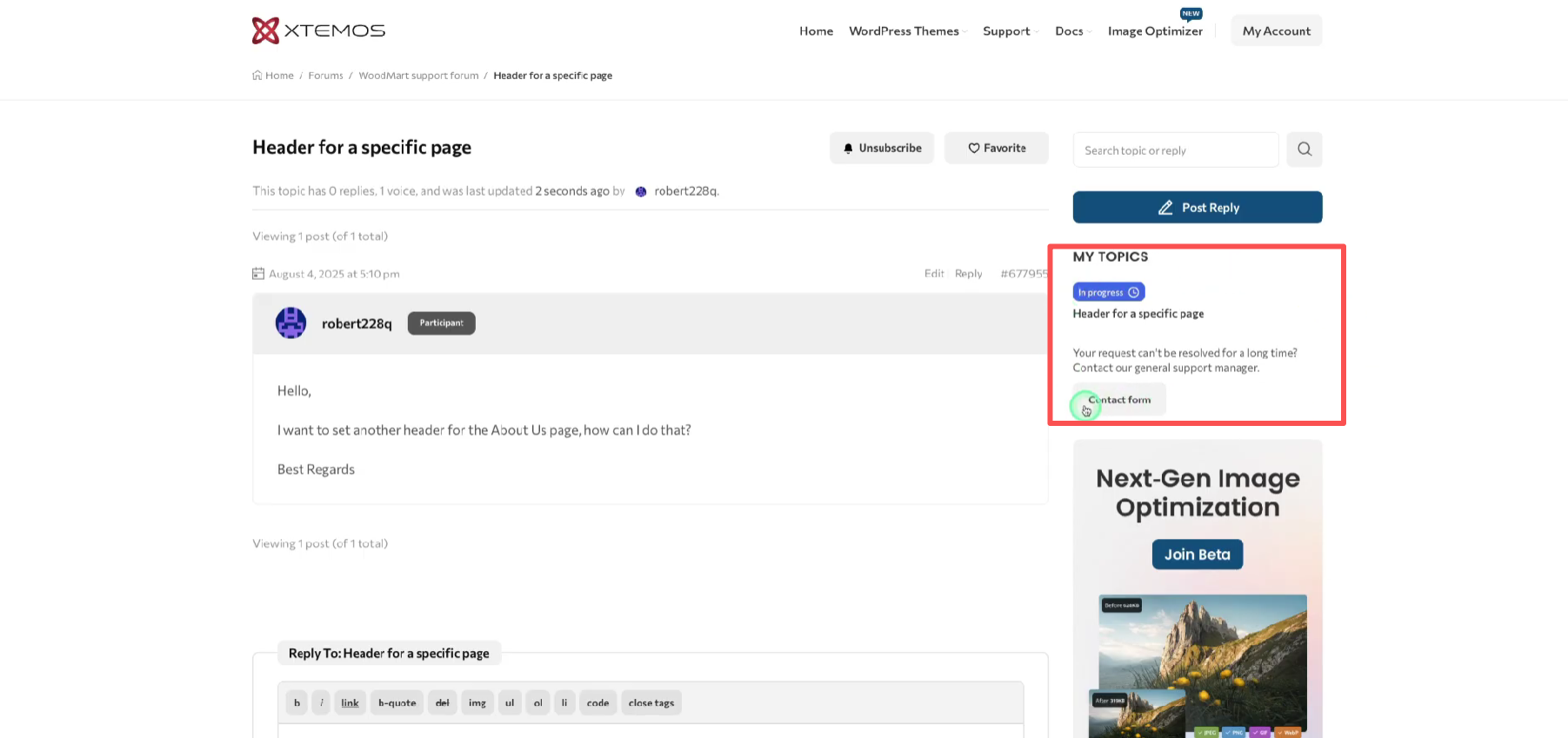Toggle Unsubscribe from this topic
This screenshot has height=738, width=1568.
[881, 149]
